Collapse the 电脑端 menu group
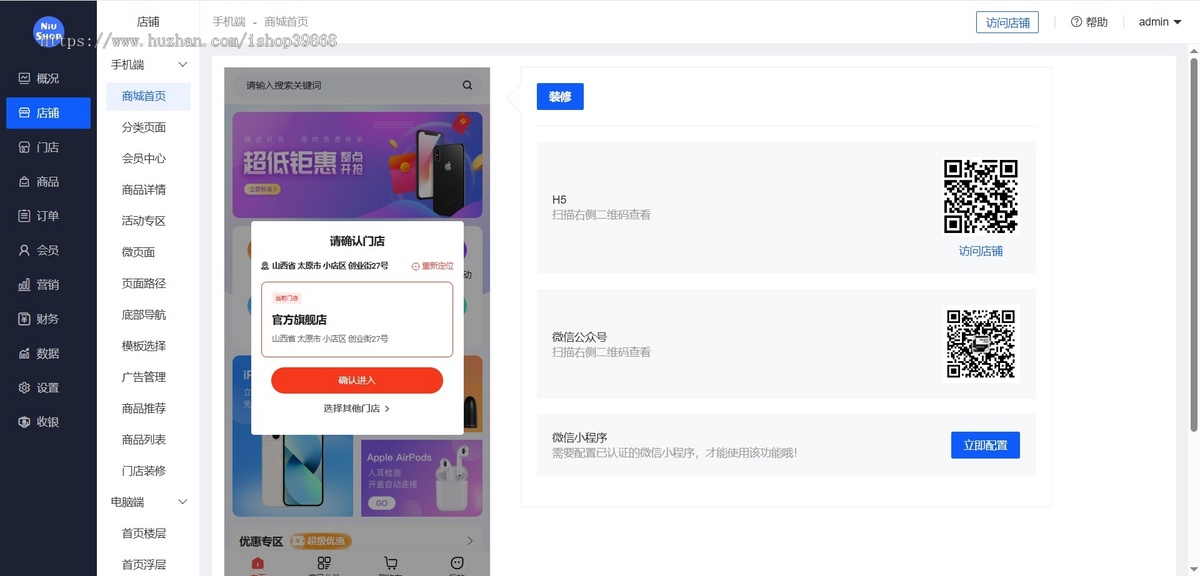 (182, 502)
